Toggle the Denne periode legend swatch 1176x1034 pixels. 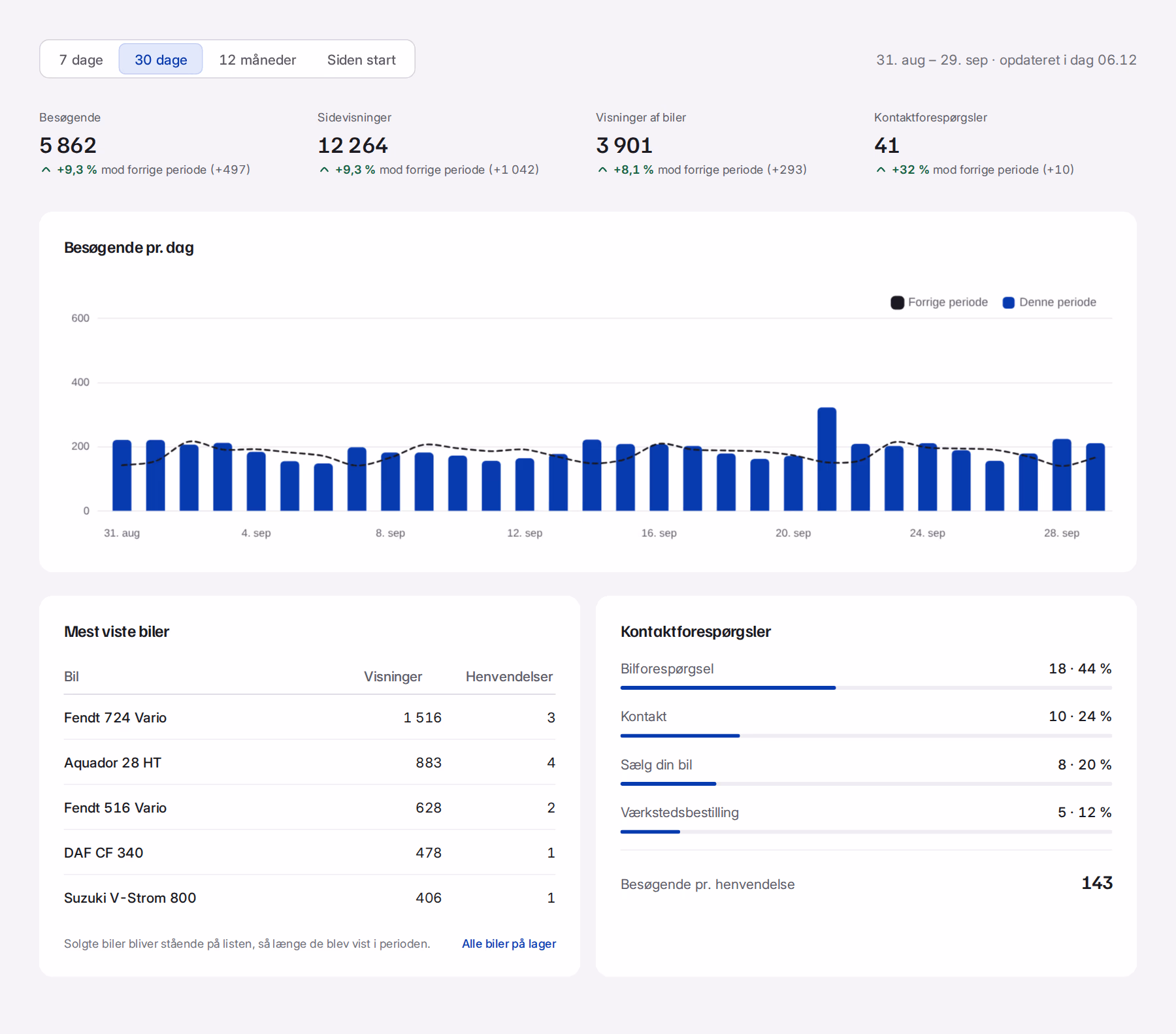tap(1009, 302)
